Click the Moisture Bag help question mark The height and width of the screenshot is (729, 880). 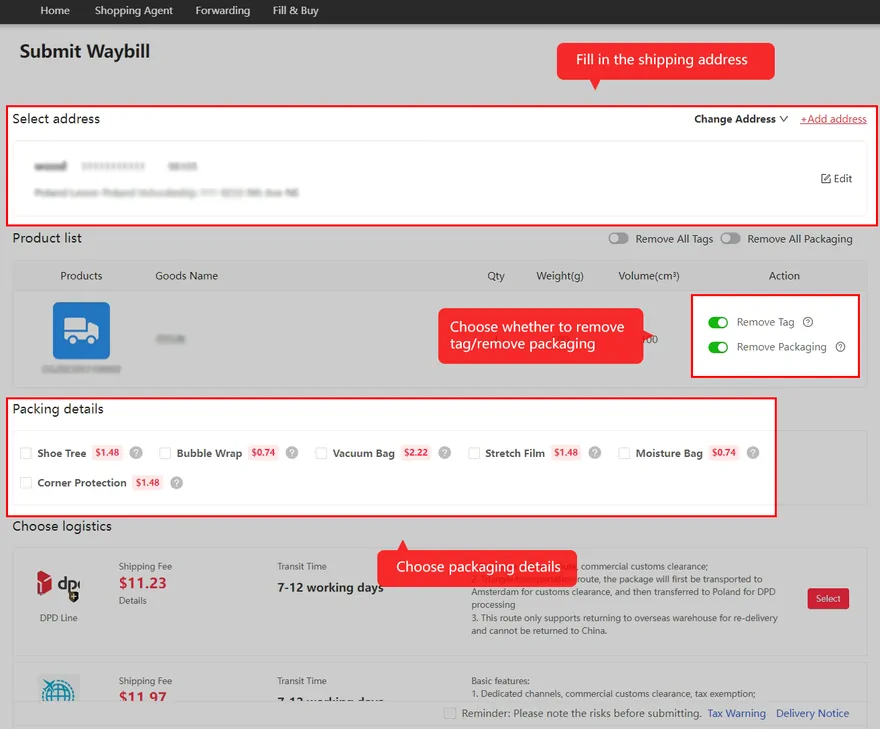tap(753, 453)
